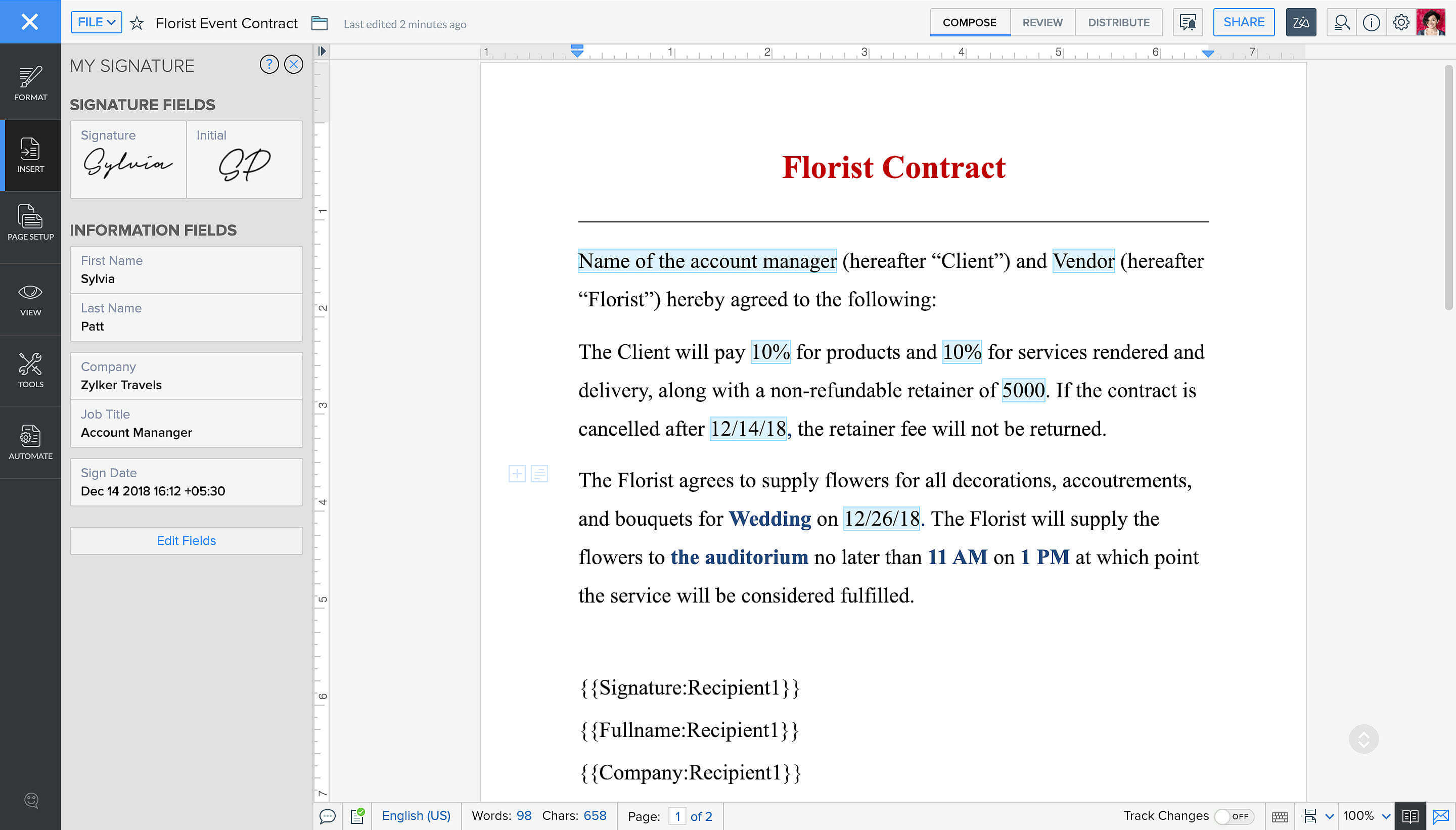Click the Help icon in sidebar

(30, 799)
